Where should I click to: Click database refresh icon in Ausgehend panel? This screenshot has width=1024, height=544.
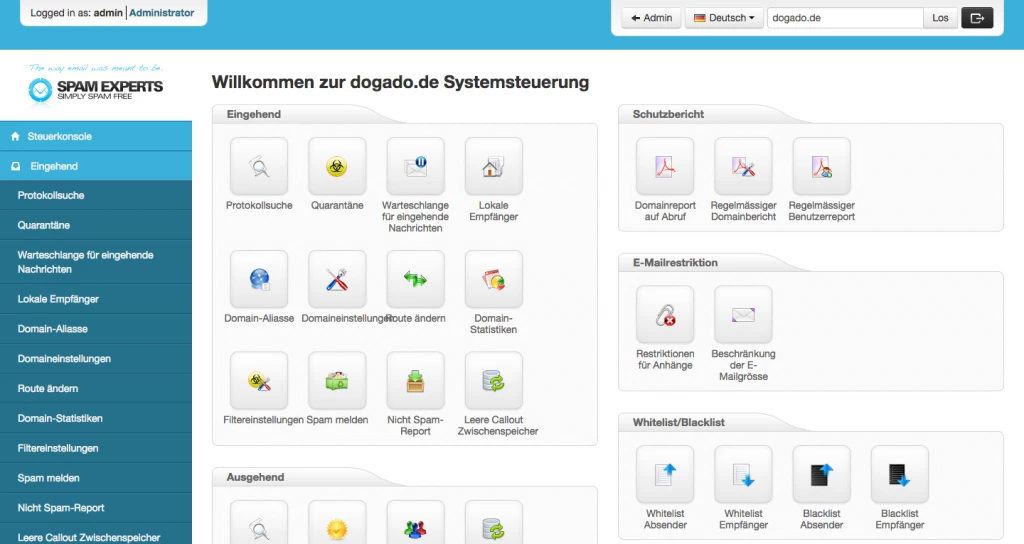point(494,522)
